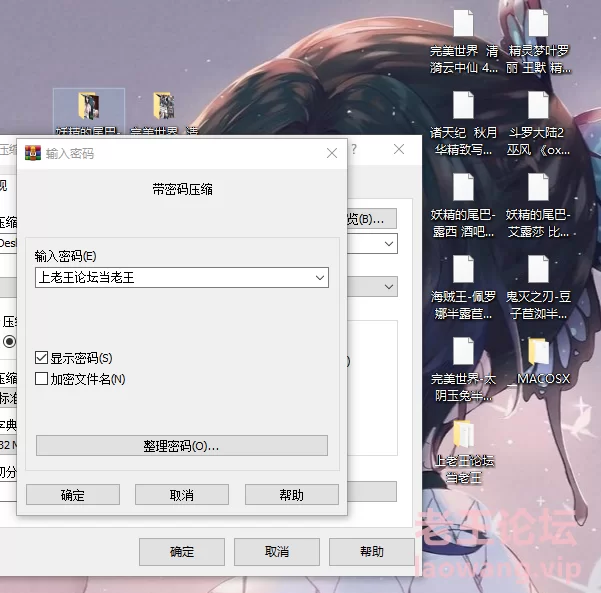601x593 pixels.
Task: Enable the 加密文件名(N) checkbox
Action: point(41,378)
